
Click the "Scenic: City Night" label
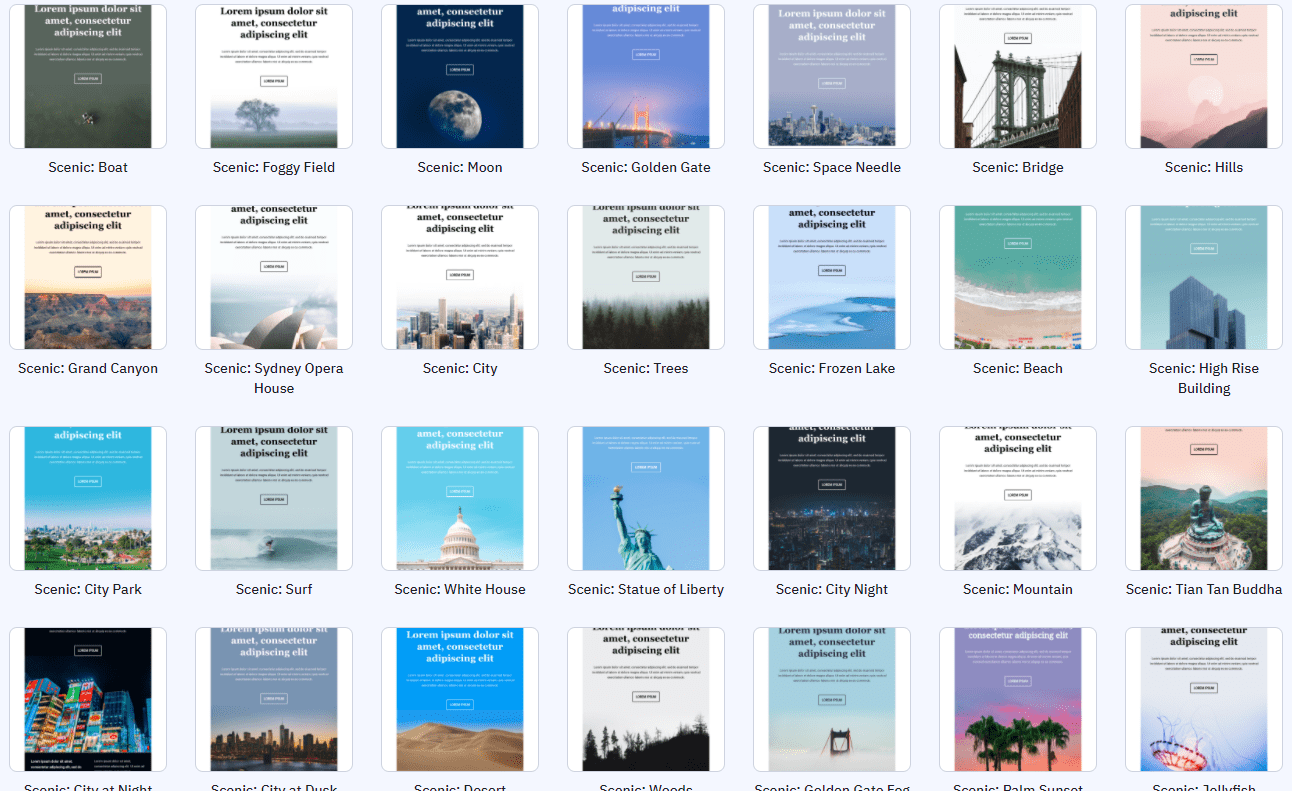(x=832, y=589)
